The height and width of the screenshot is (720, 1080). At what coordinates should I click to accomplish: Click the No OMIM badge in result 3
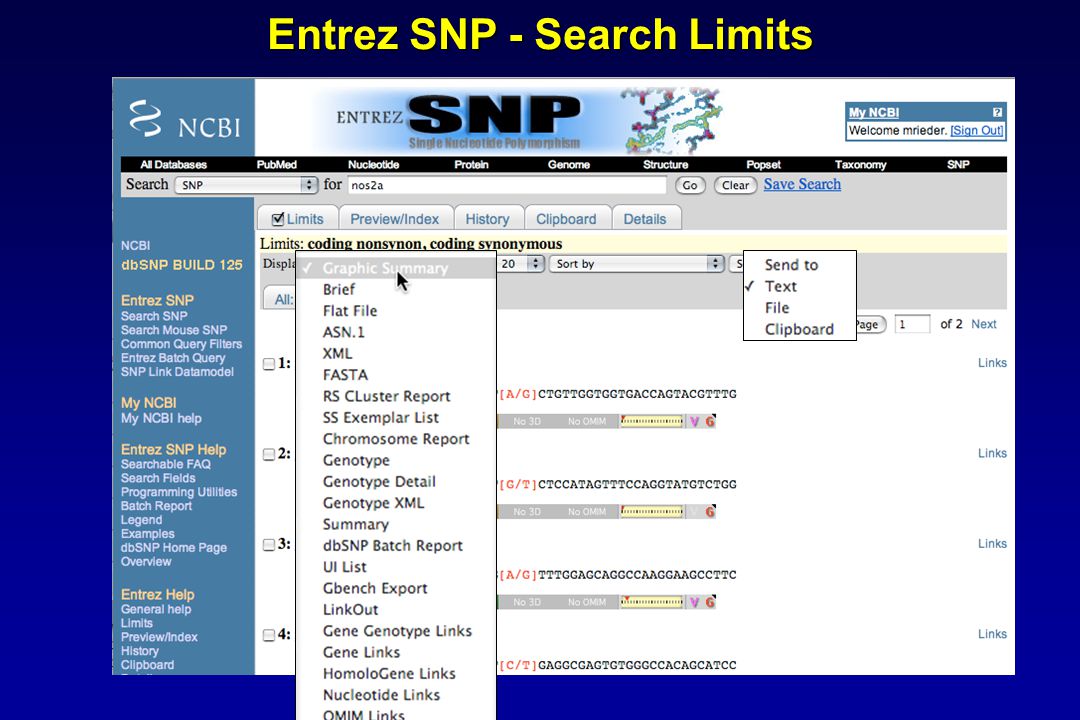pyautogui.click(x=587, y=601)
